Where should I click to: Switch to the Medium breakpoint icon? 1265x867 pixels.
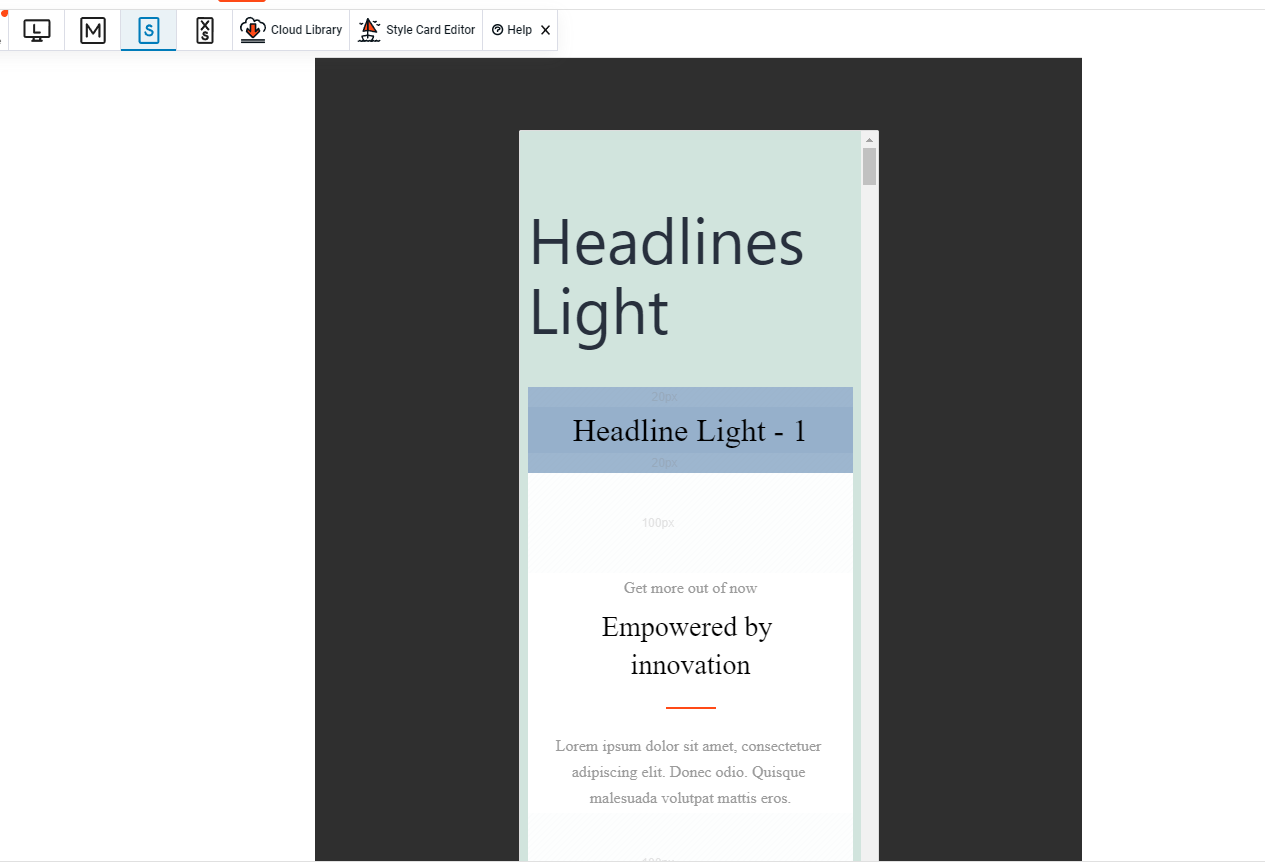92,30
